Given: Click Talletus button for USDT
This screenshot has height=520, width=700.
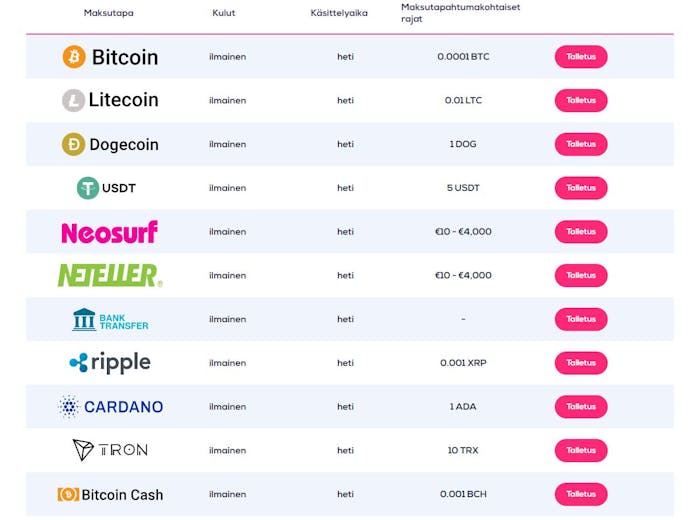Looking at the screenshot, I should (x=581, y=188).
